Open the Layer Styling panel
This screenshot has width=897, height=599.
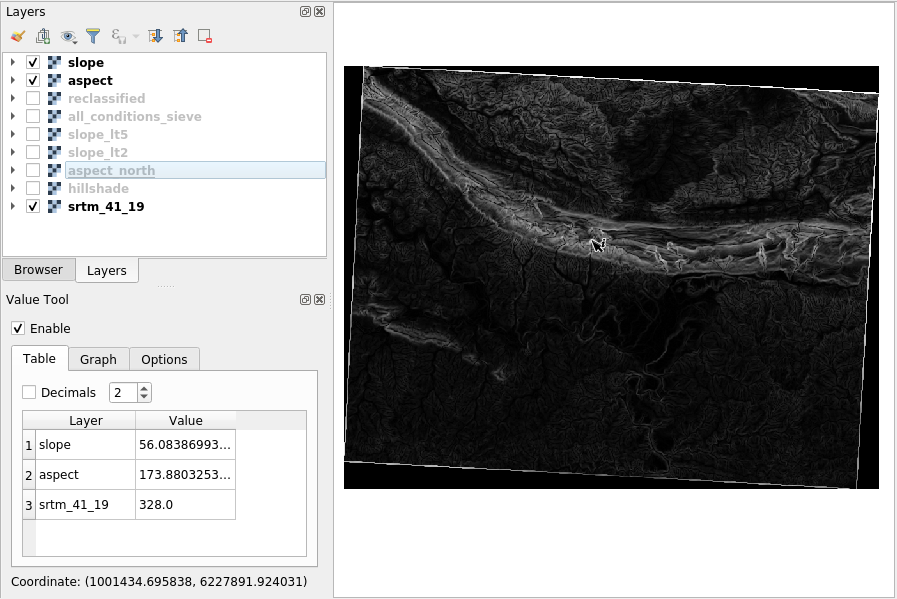point(17,36)
